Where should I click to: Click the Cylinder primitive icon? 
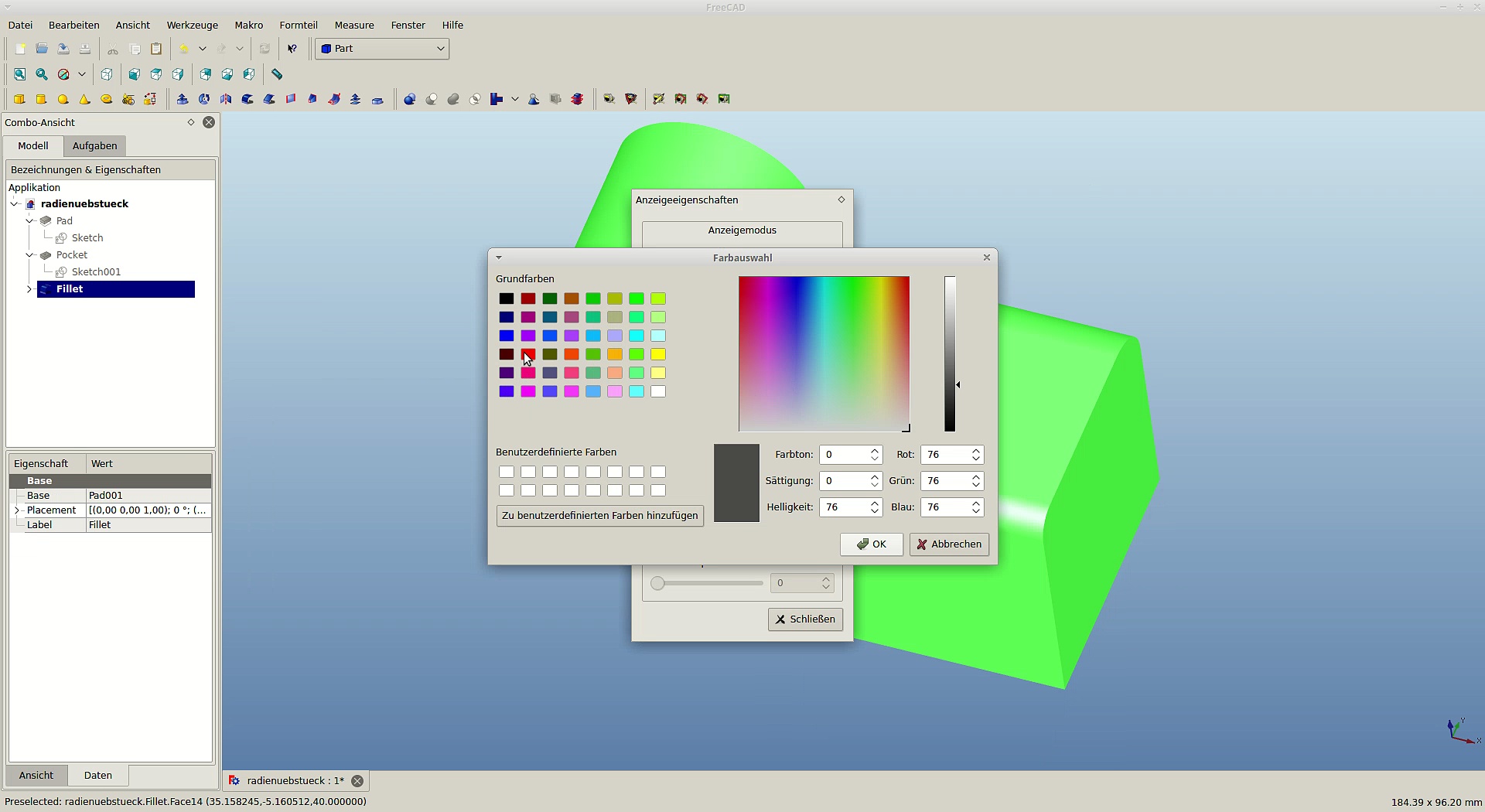click(x=41, y=99)
